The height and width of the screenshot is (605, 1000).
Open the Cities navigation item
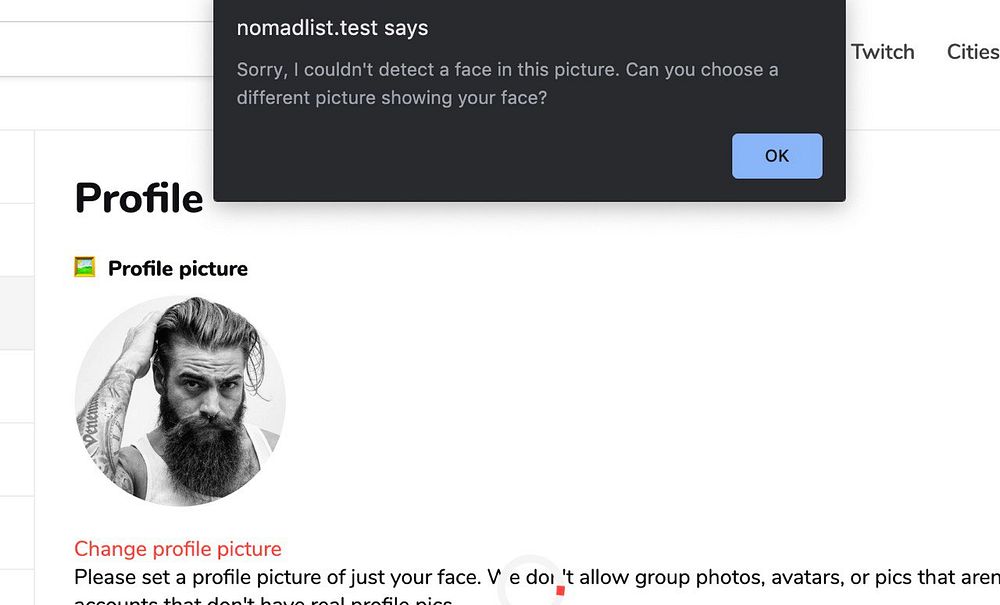click(972, 52)
